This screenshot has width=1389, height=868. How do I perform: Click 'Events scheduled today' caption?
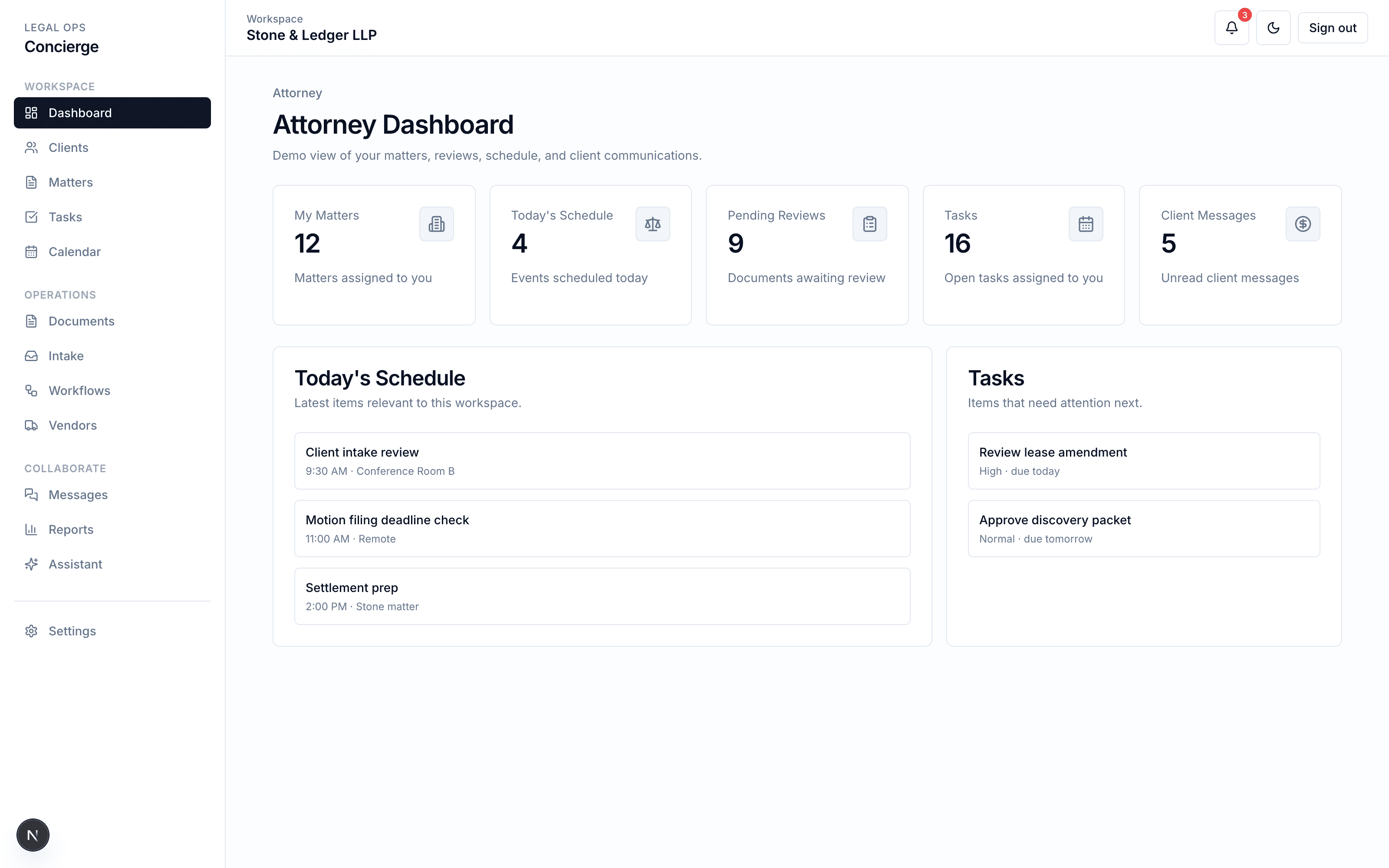[x=579, y=278]
